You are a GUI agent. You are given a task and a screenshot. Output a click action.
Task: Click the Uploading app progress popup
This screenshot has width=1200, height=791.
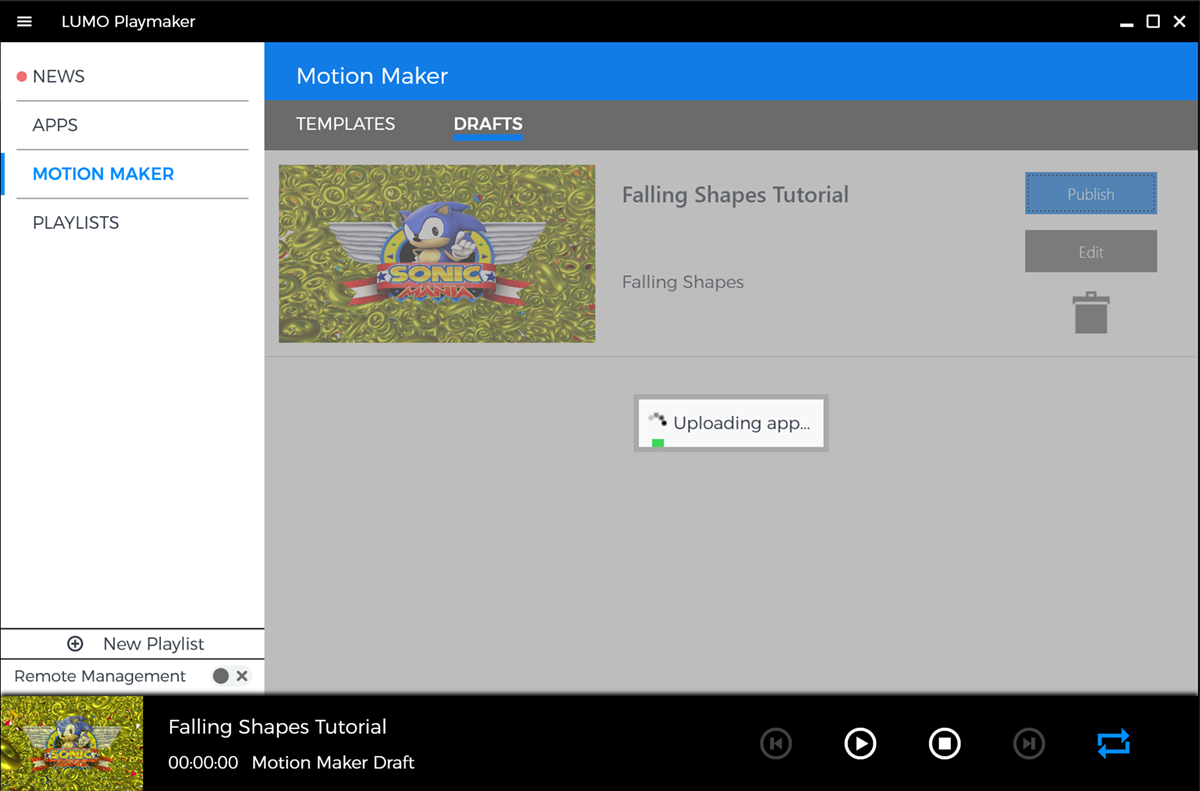pyautogui.click(x=731, y=423)
